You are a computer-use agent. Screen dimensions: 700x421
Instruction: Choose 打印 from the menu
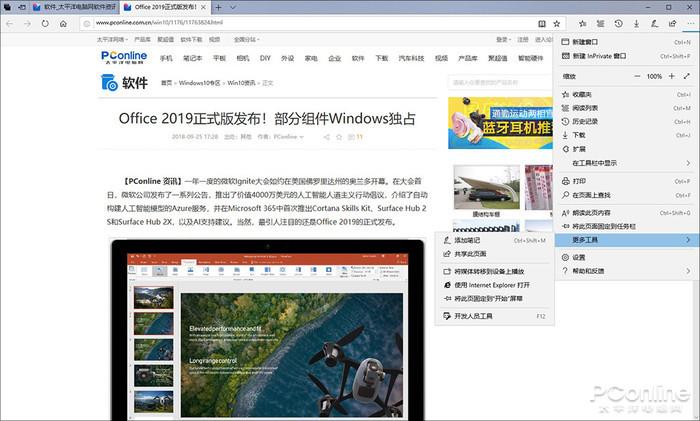625,181
